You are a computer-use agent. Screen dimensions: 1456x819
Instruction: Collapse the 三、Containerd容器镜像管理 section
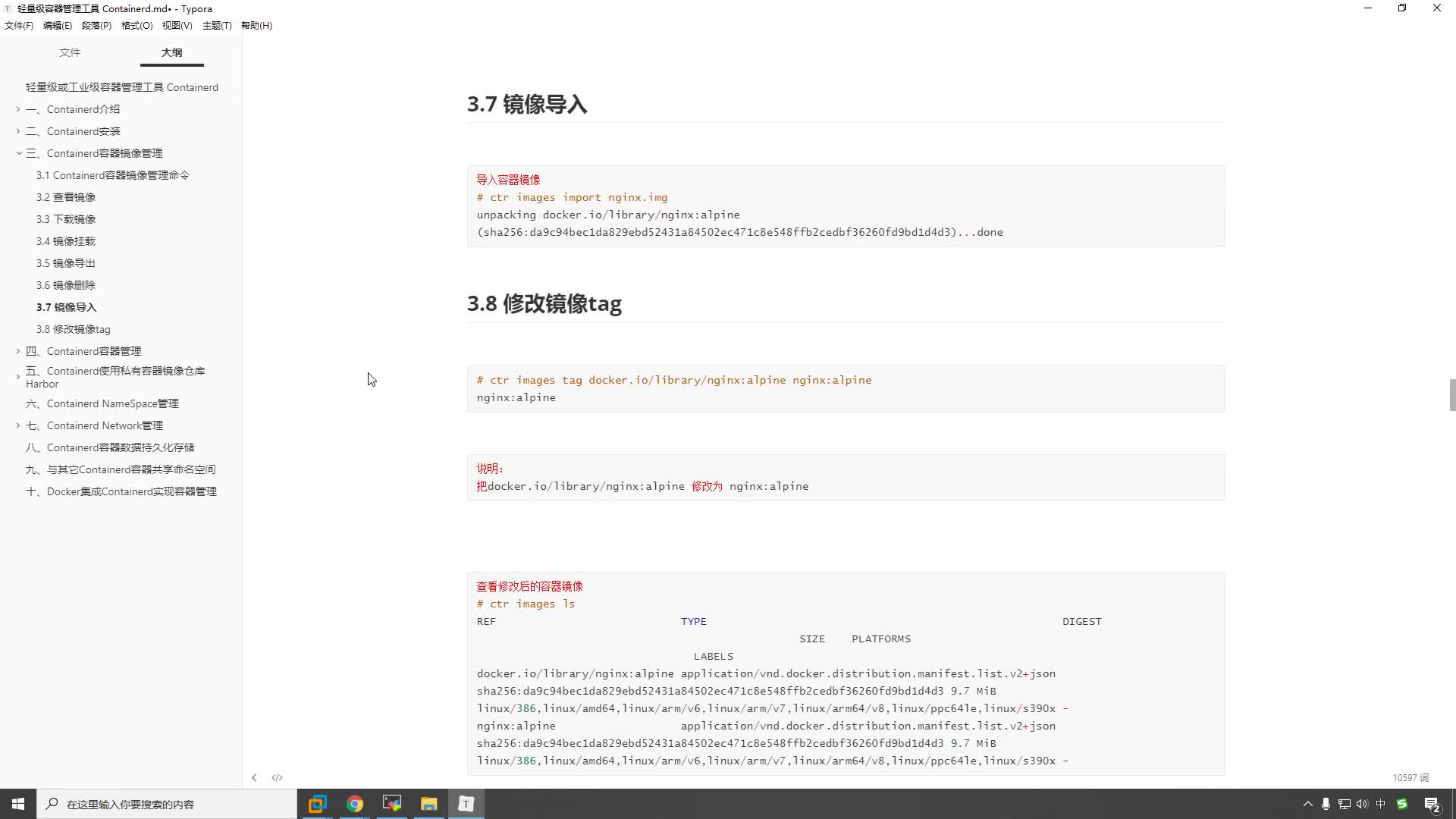click(18, 153)
